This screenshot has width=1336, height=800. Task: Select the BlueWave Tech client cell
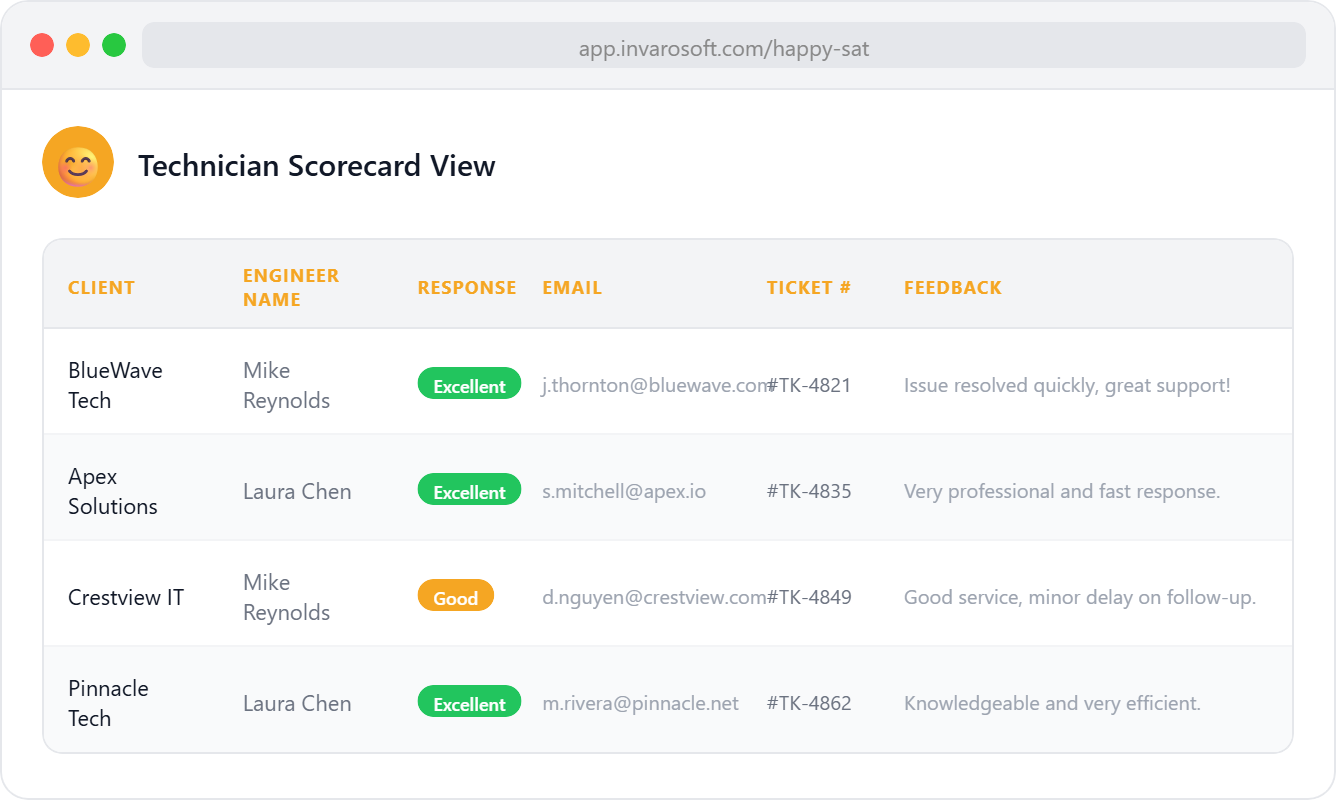pyautogui.click(x=115, y=385)
